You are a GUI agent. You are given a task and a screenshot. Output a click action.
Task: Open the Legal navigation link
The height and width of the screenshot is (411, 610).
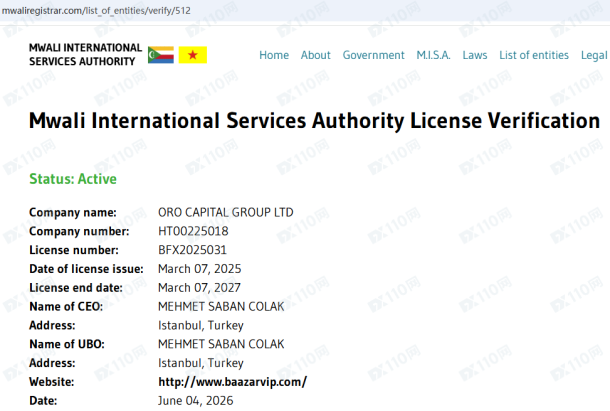coord(594,55)
